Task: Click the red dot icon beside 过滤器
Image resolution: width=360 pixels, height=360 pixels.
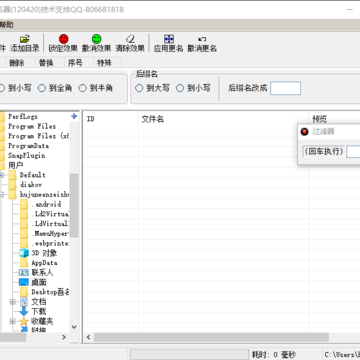Action: (304, 131)
